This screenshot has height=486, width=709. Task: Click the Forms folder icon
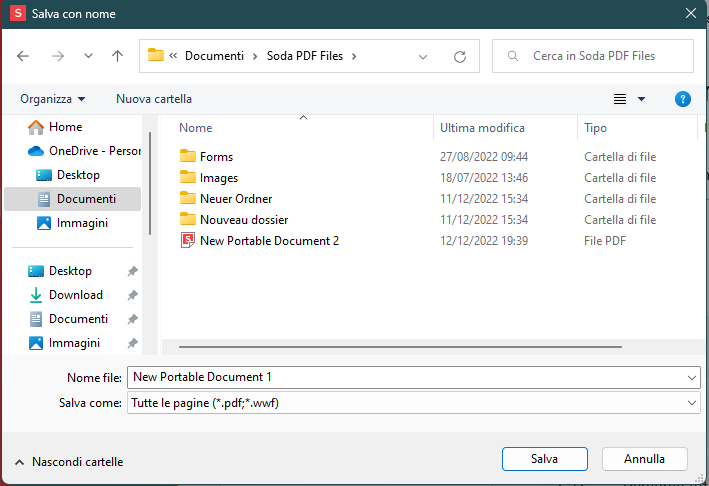pos(188,156)
